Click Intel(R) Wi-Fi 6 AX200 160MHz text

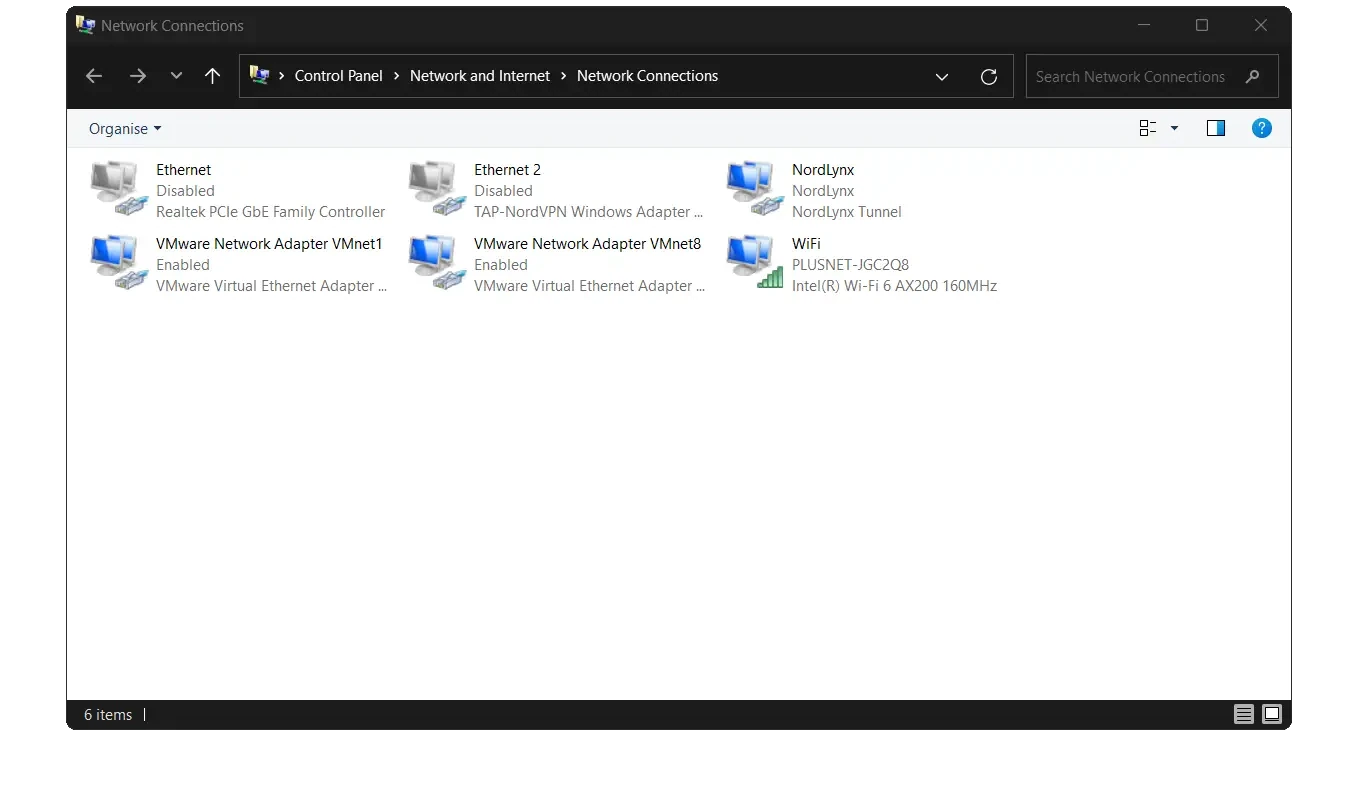pyautogui.click(x=894, y=286)
